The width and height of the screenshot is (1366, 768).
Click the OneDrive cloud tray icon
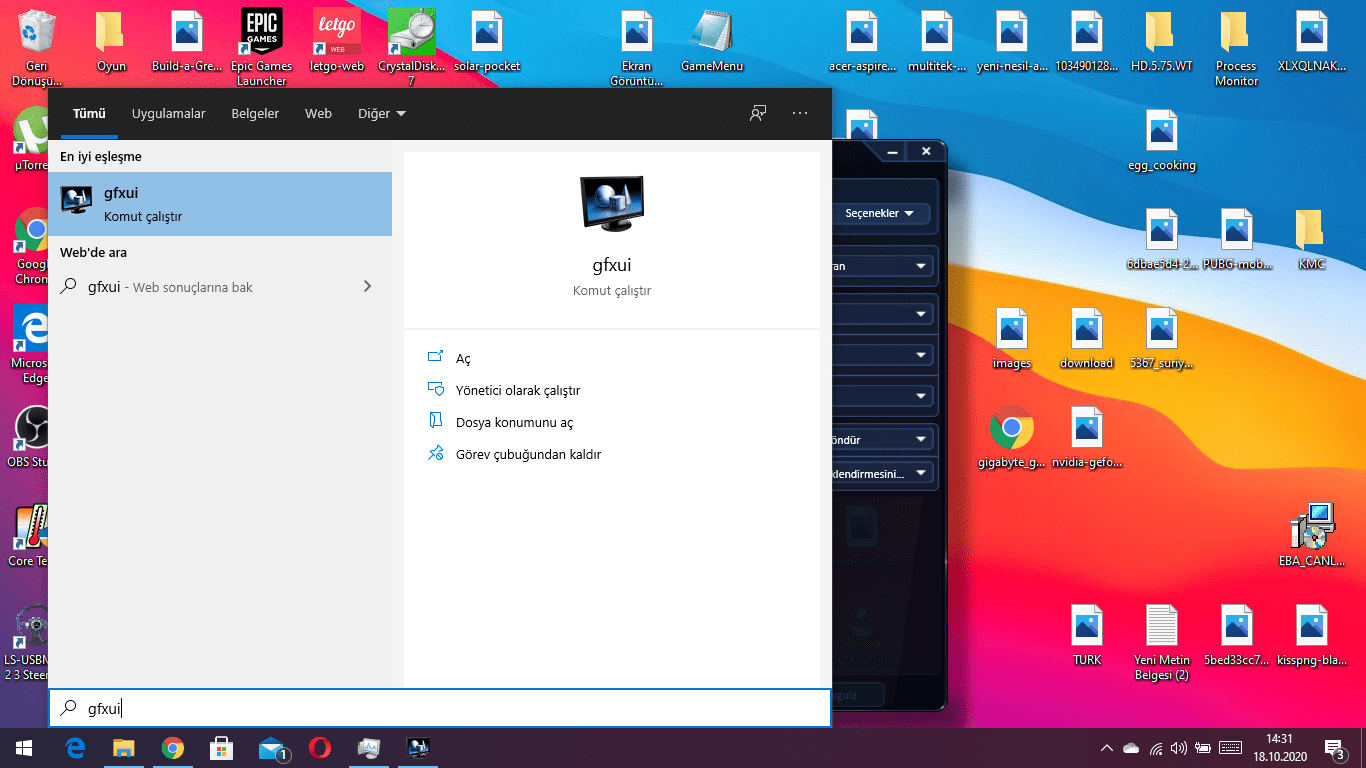1131,747
